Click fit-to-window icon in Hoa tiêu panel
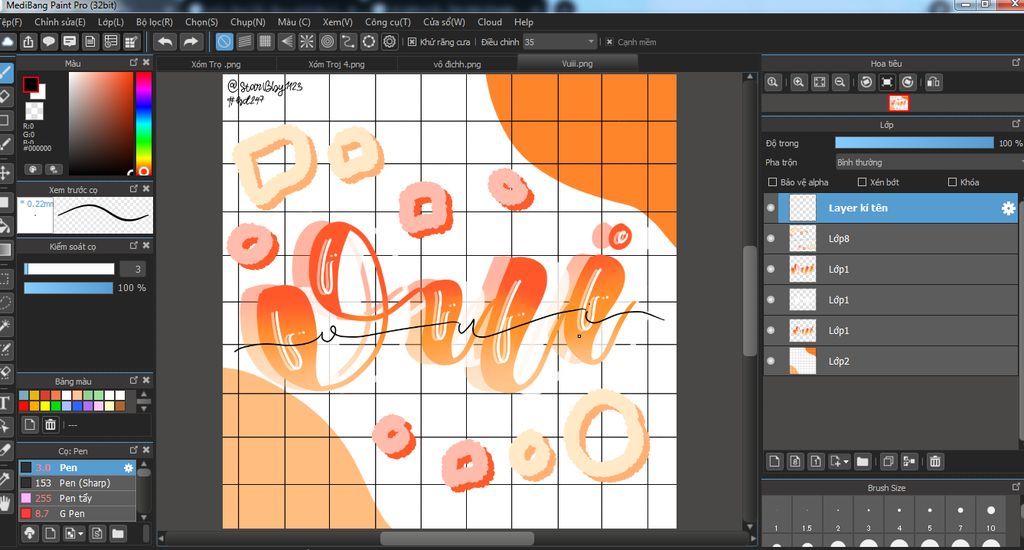 pos(819,82)
